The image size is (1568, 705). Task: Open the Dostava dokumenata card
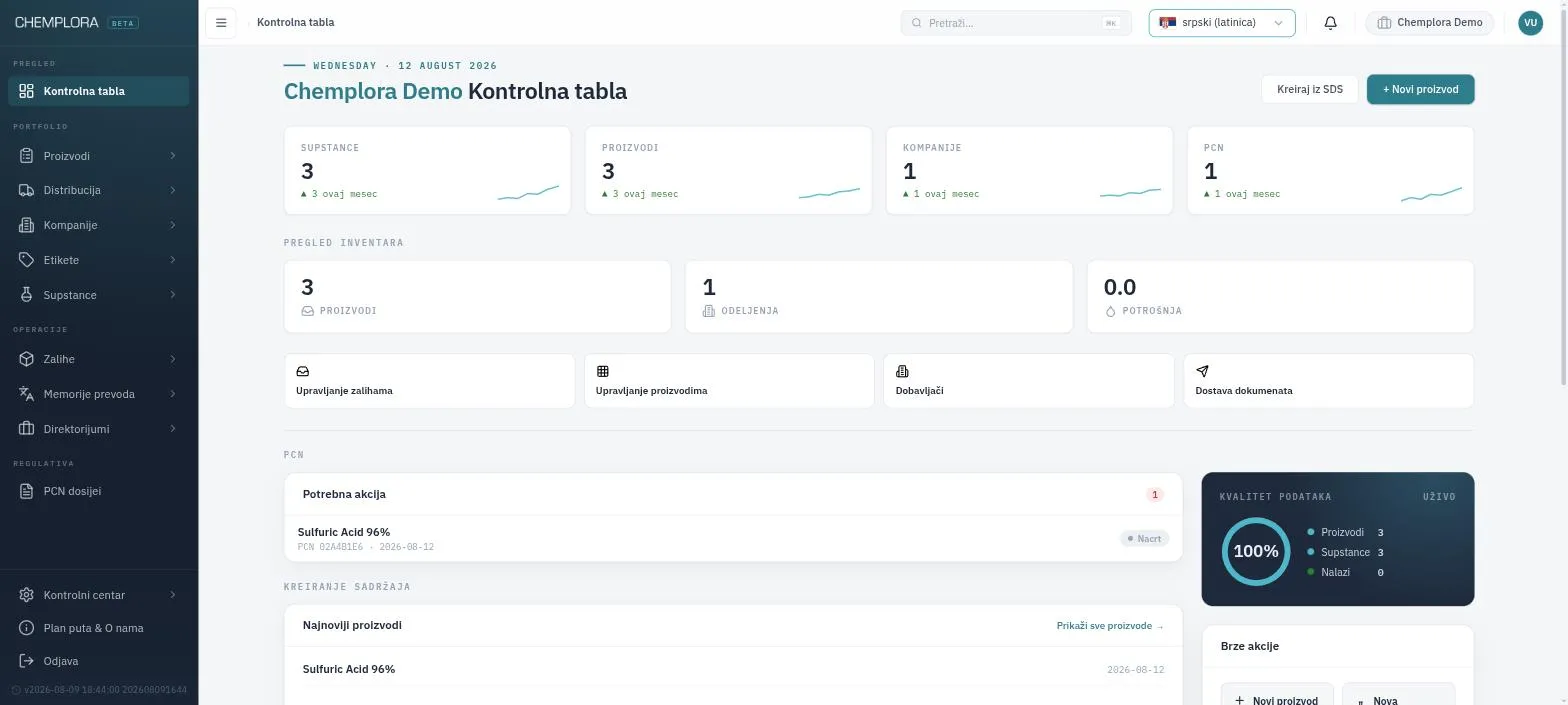click(x=1329, y=381)
